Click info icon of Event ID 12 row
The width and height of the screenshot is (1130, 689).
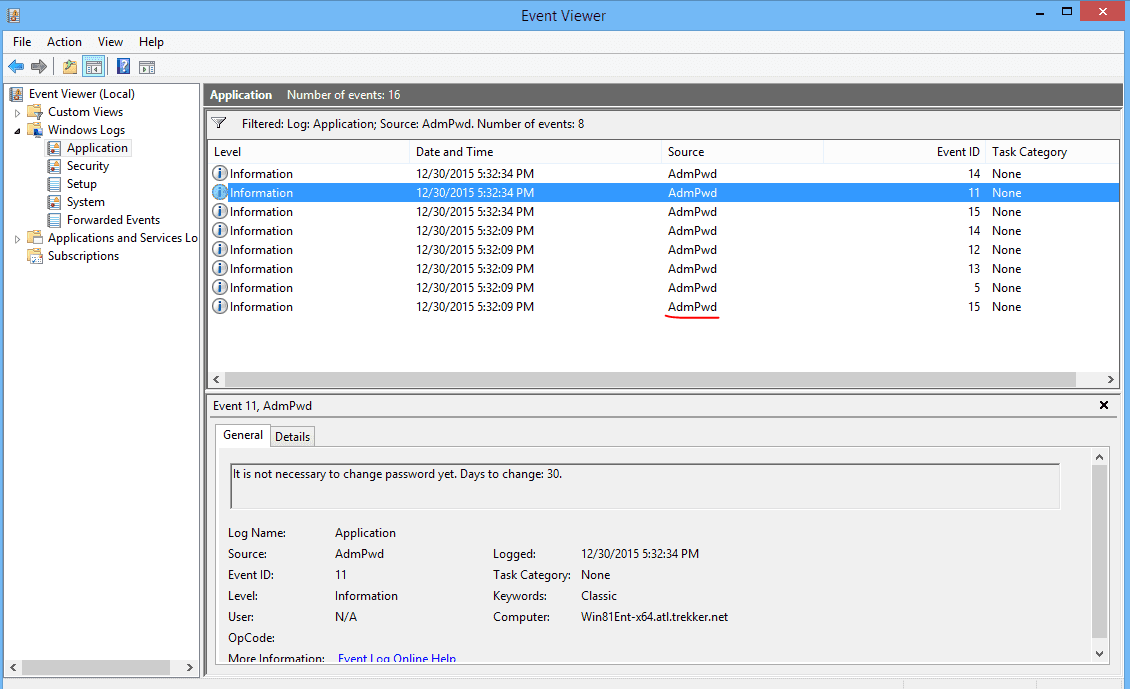click(220, 249)
